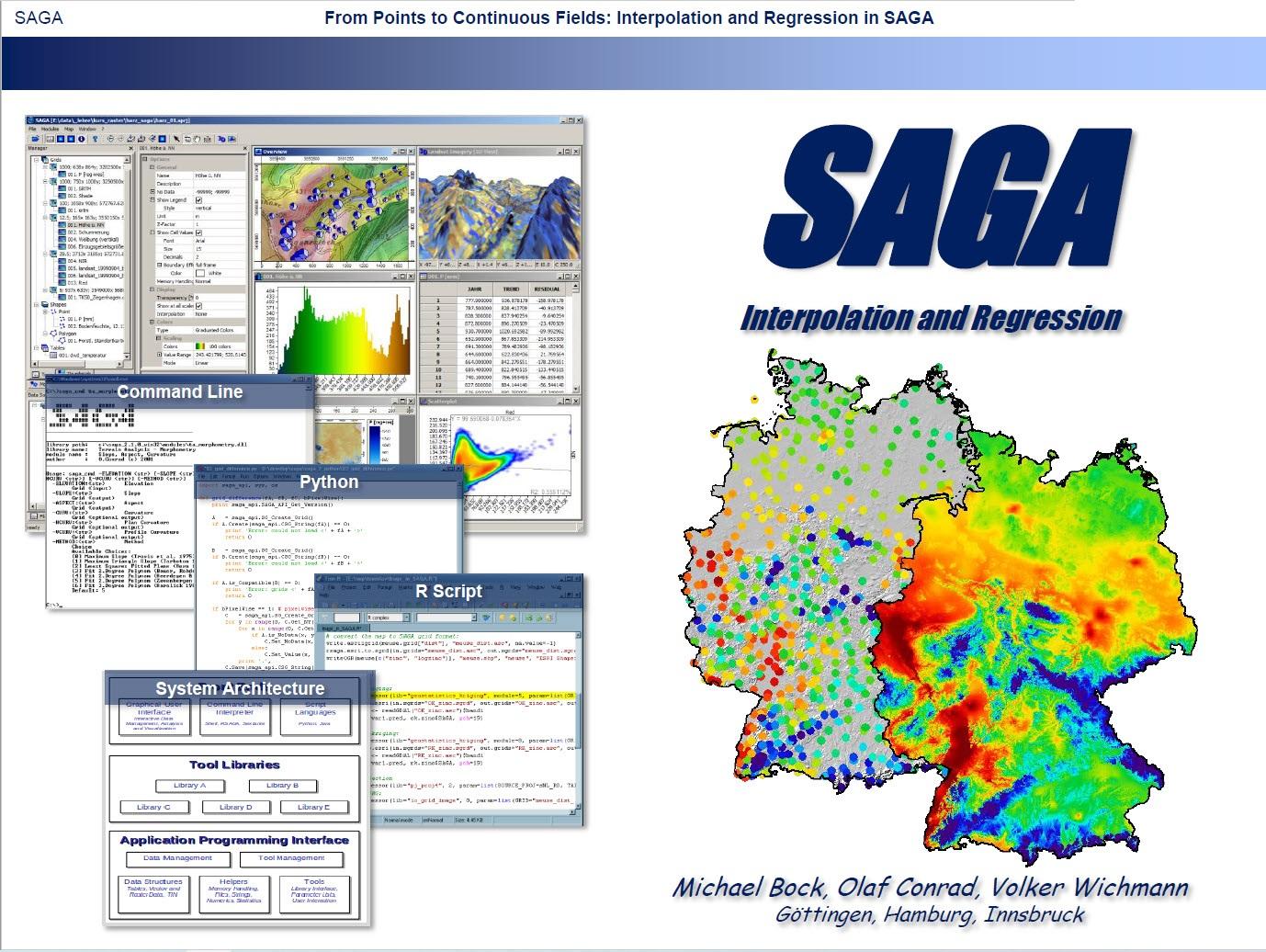Click the Transparency value field

(220, 298)
